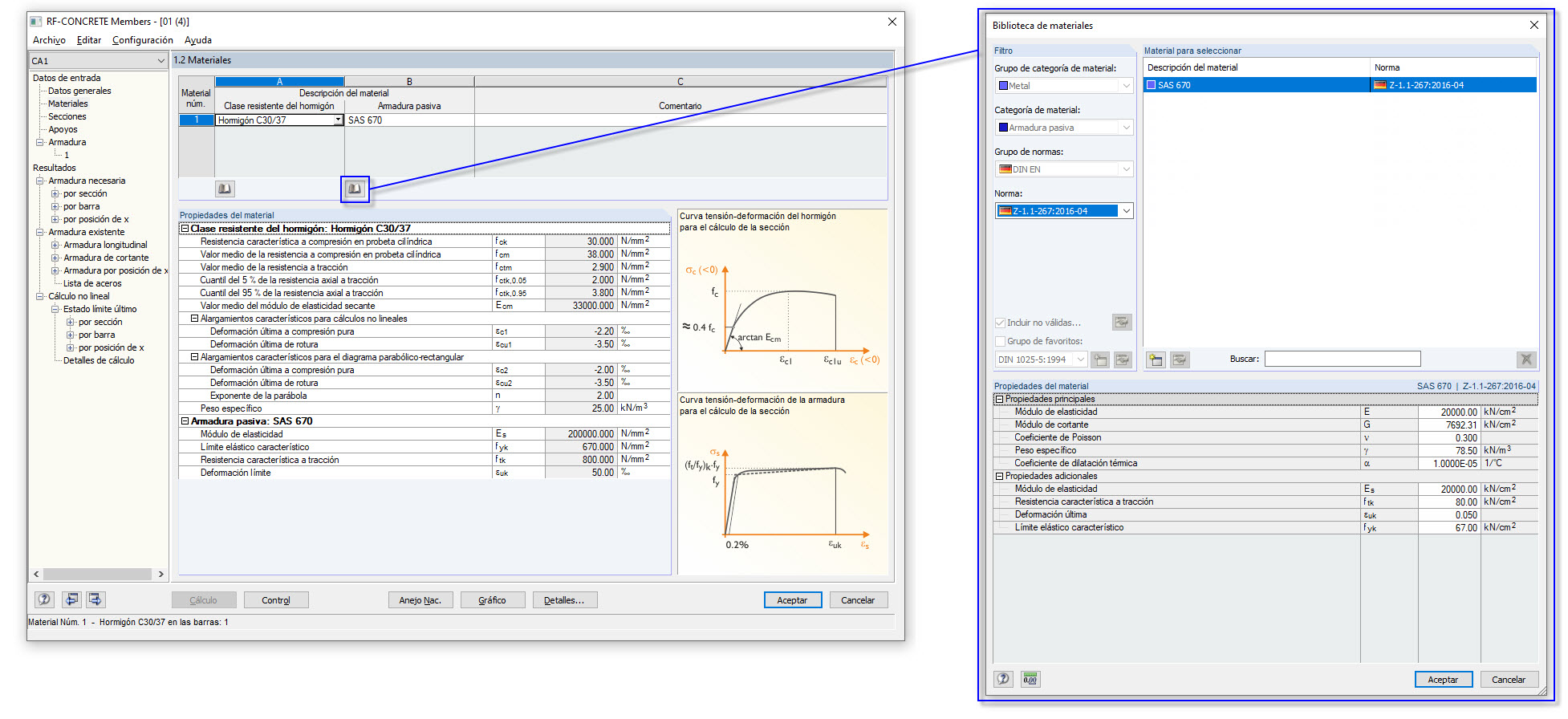Select material row number 1 header
The height and width of the screenshot is (719, 1568).
pyautogui.click(x=197, y=120)
